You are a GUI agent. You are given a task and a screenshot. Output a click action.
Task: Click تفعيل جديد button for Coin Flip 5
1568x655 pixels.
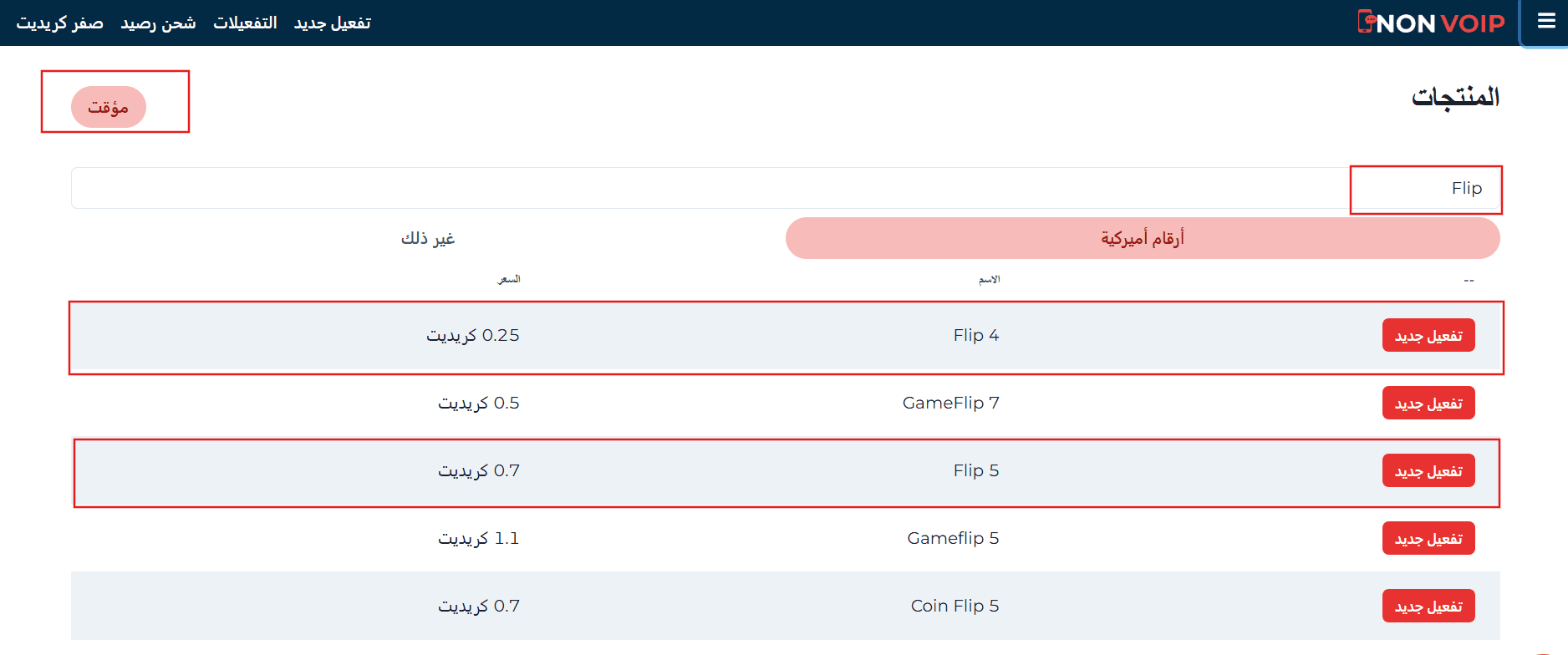pyautogui.click(x=1428, y=606)
